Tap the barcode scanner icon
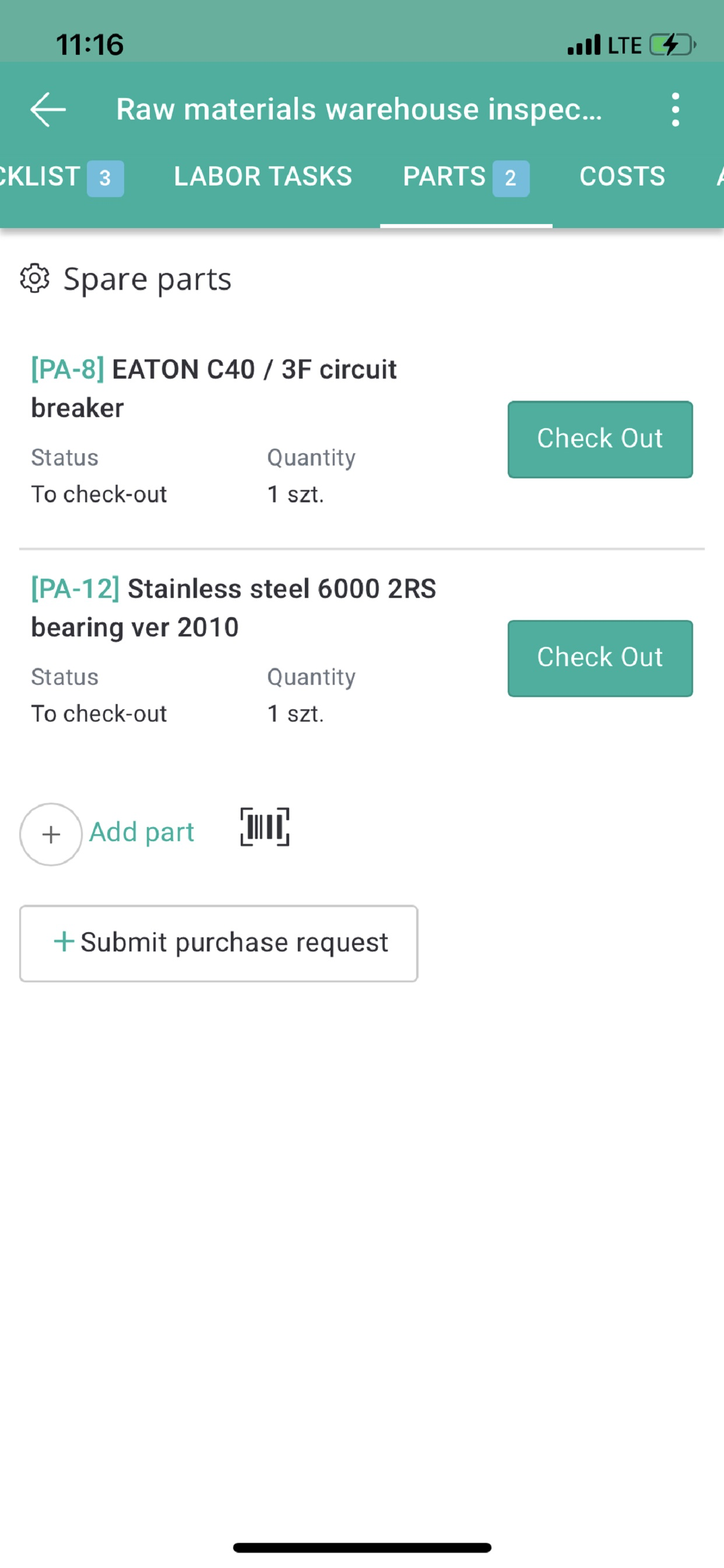The height and width of the screenshot is (1568, 724). pyautogui.click(x=265, y=827)
